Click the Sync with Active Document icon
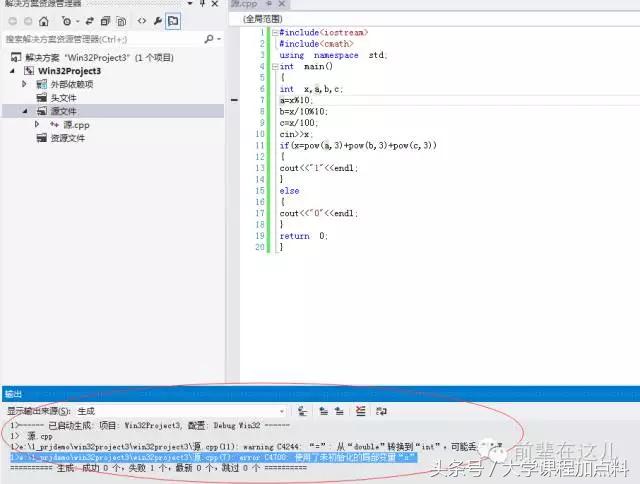Screen dimensions: 640x484 click(88, 20)
